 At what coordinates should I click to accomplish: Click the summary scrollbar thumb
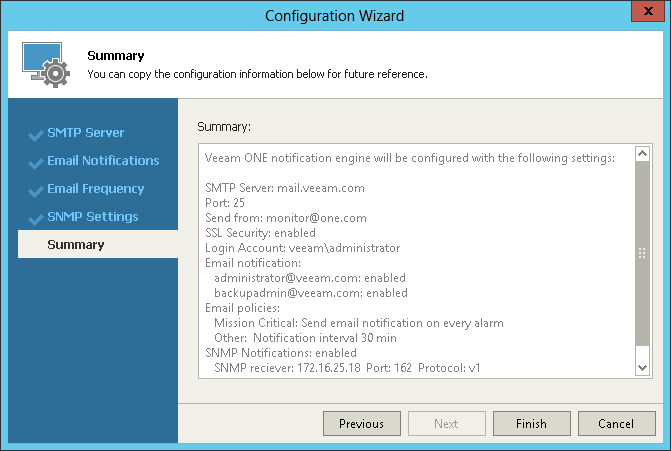pyautogui.click(x=642, y=254)
